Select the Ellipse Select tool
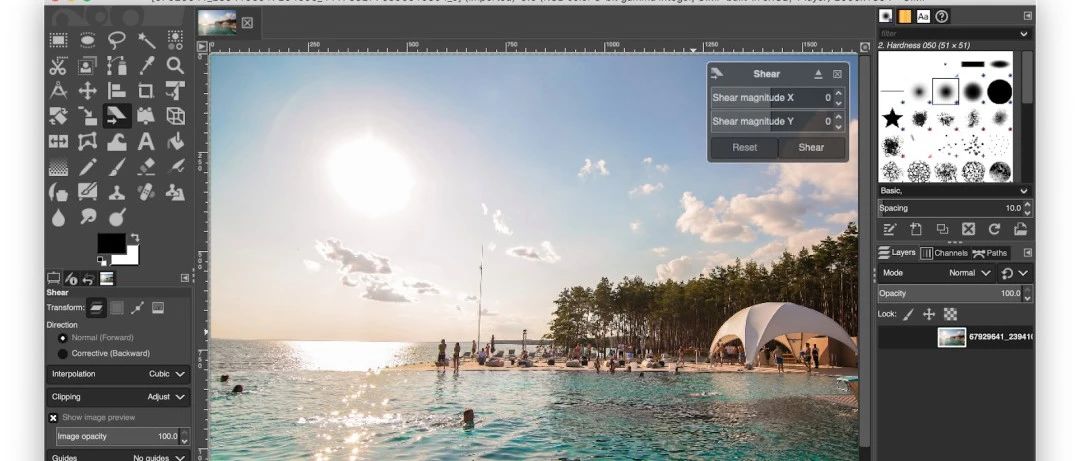 pyautogui.click(x=87, y=40)
